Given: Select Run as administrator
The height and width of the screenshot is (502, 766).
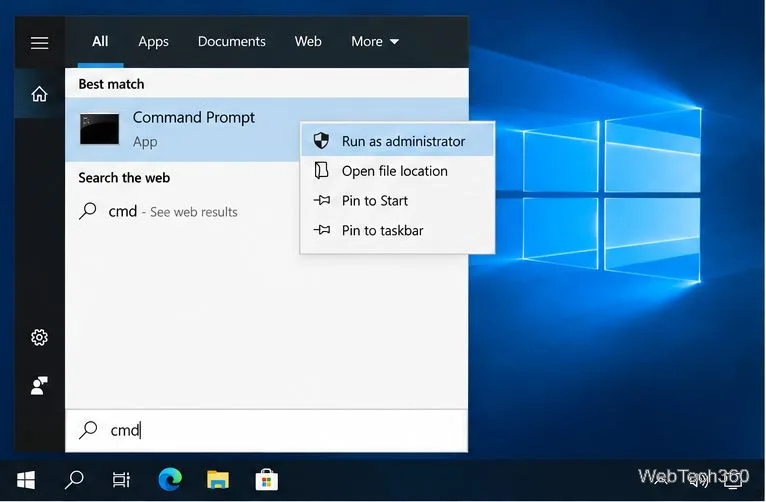Looking at the screenshot, I should point(398,141).
